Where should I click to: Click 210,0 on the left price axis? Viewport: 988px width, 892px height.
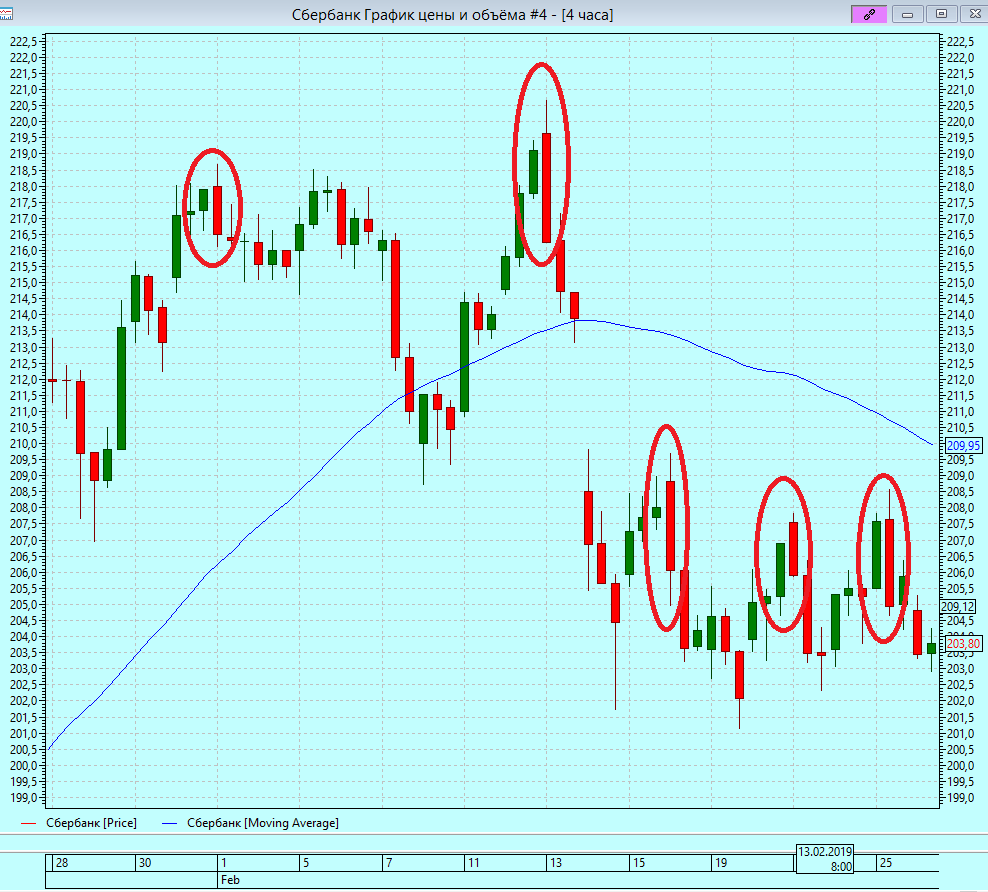24,444
